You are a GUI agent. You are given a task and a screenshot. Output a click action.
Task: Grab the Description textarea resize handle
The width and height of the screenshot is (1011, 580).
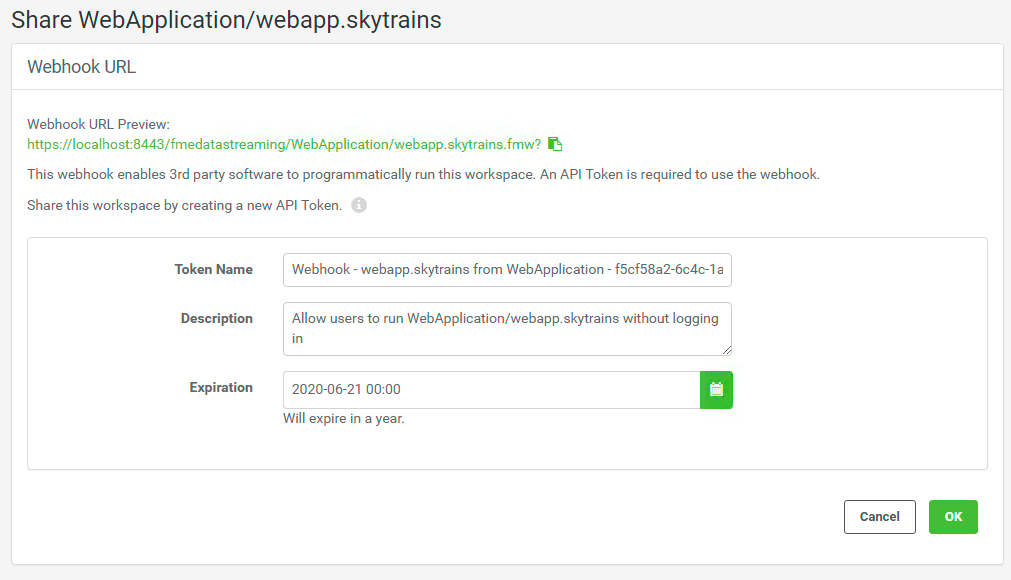click(x=727, y=350)
